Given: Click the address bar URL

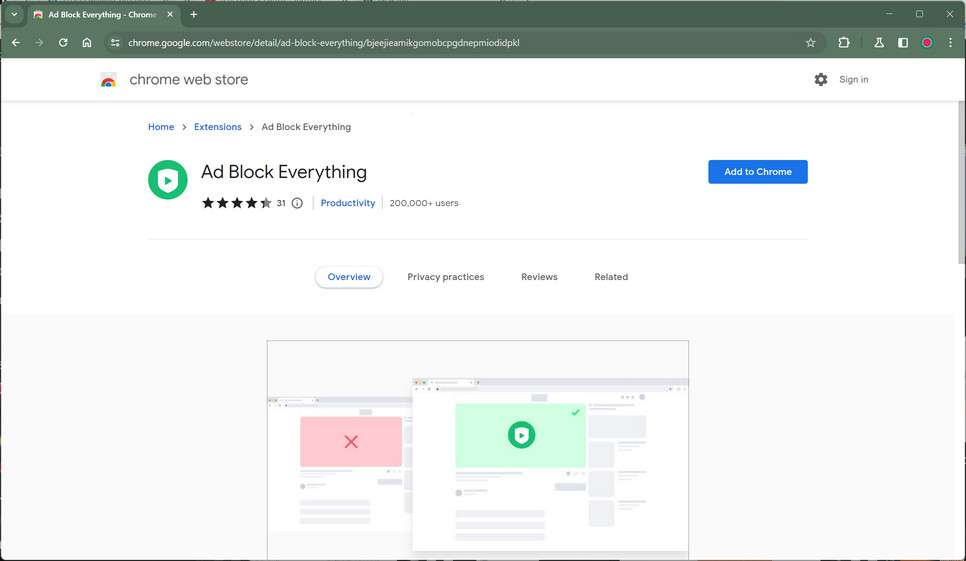Looking at the screenshot, I should (323, 42).
